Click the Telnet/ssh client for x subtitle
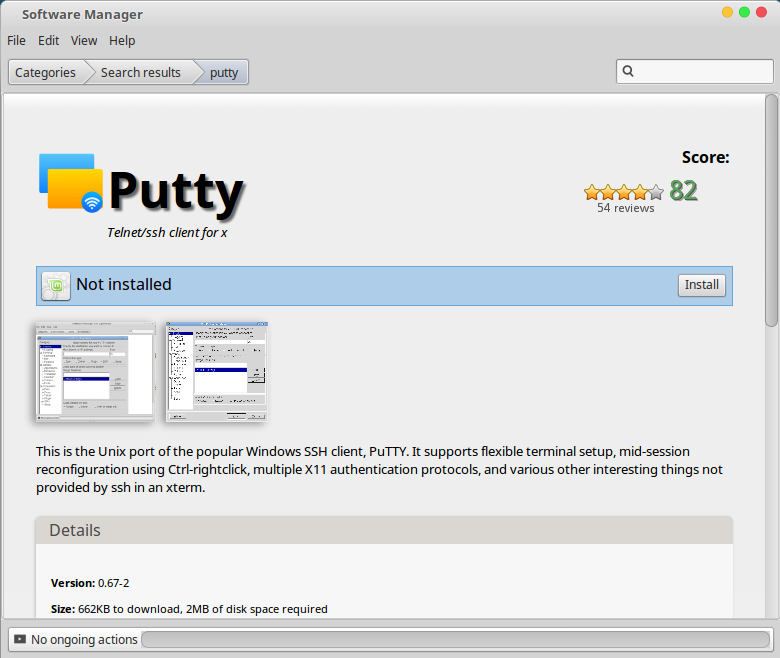Viewport: 780px width, 658px height. 167,233
